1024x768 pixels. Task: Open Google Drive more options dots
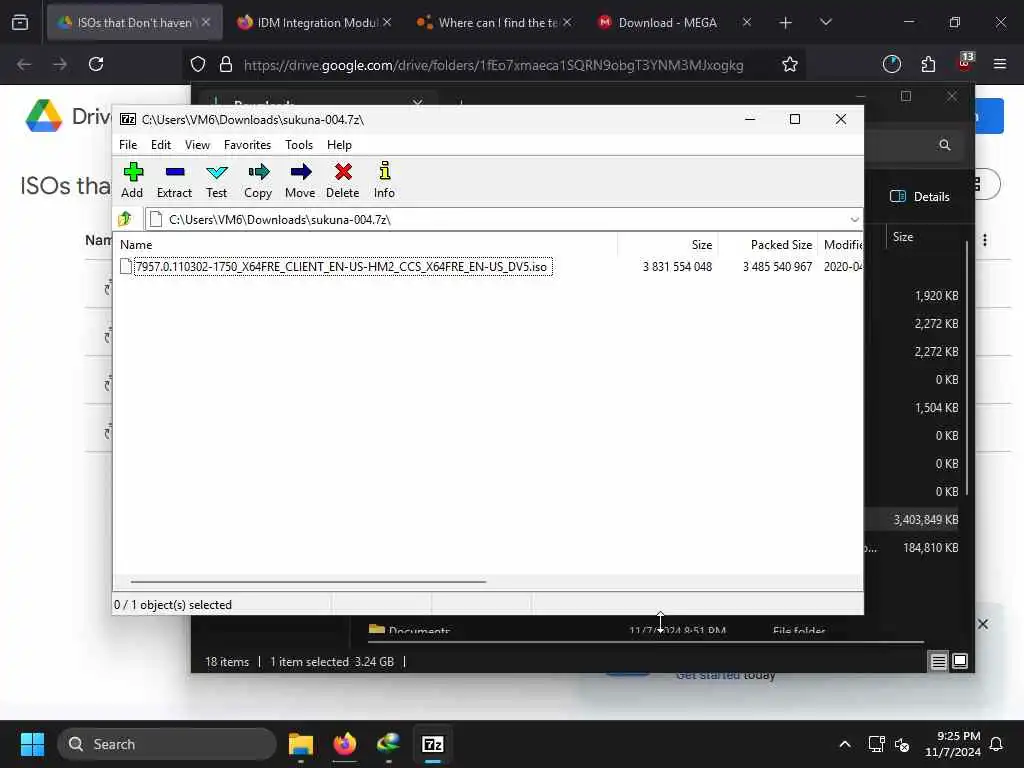point(985,240)
